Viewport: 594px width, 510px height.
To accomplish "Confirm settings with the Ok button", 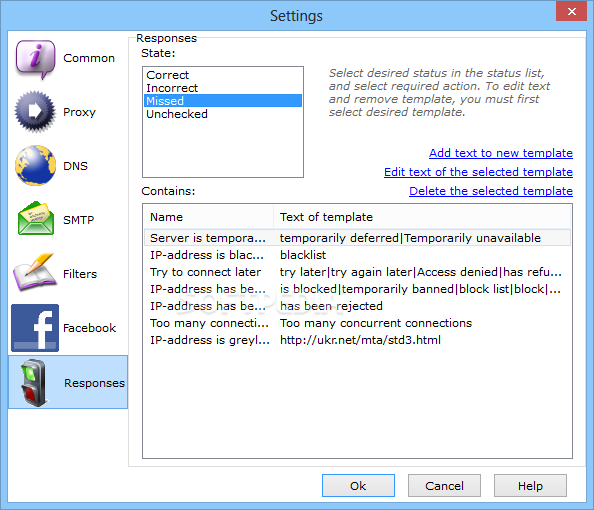I will pyautogui.click(x=358, y=486).
